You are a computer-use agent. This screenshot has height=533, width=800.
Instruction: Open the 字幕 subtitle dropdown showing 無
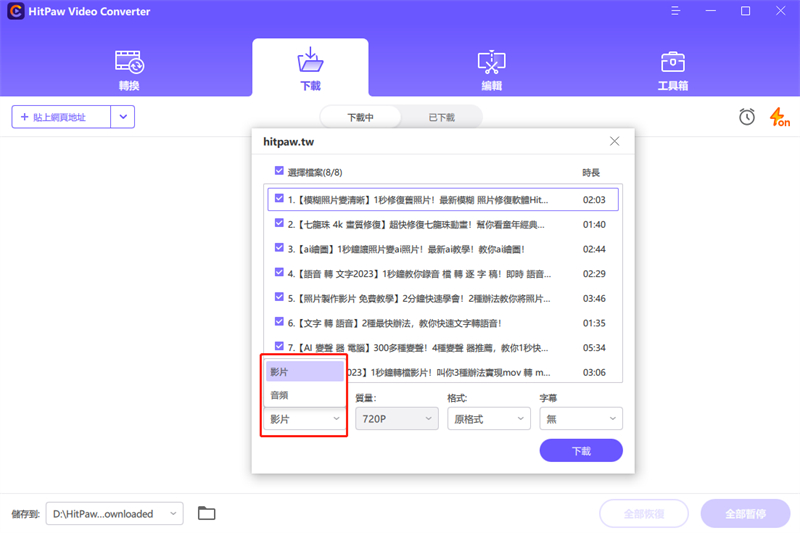tap(581, 419)
